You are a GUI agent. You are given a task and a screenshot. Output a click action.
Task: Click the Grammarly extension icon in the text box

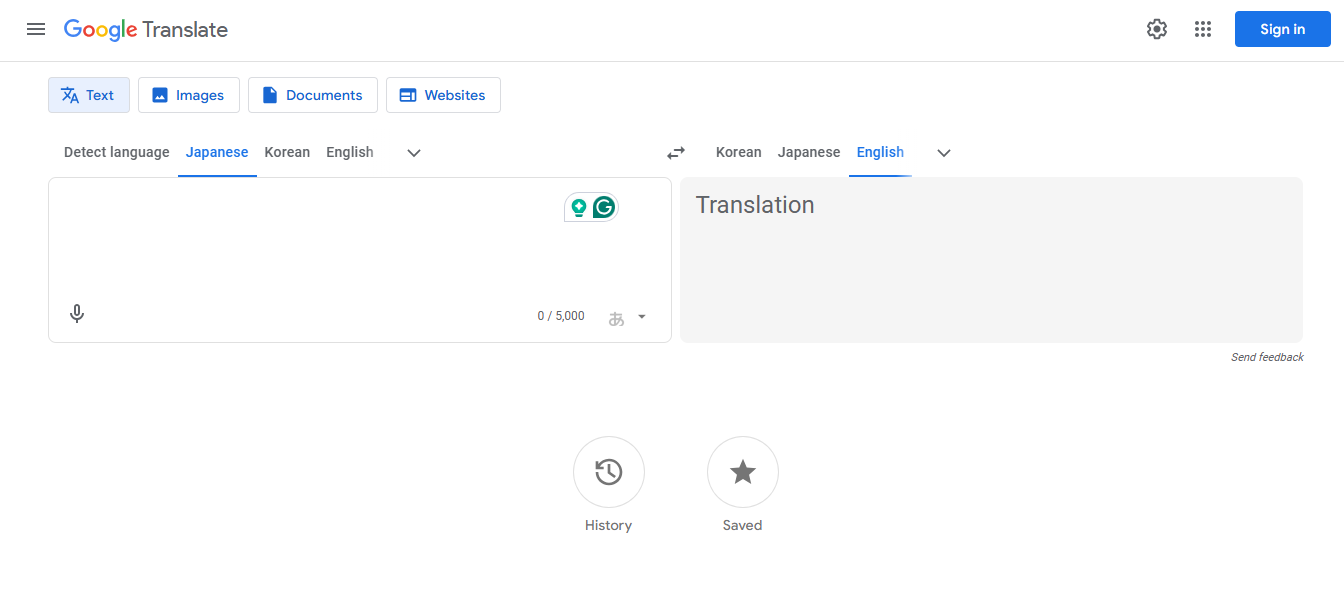[603, 206]
